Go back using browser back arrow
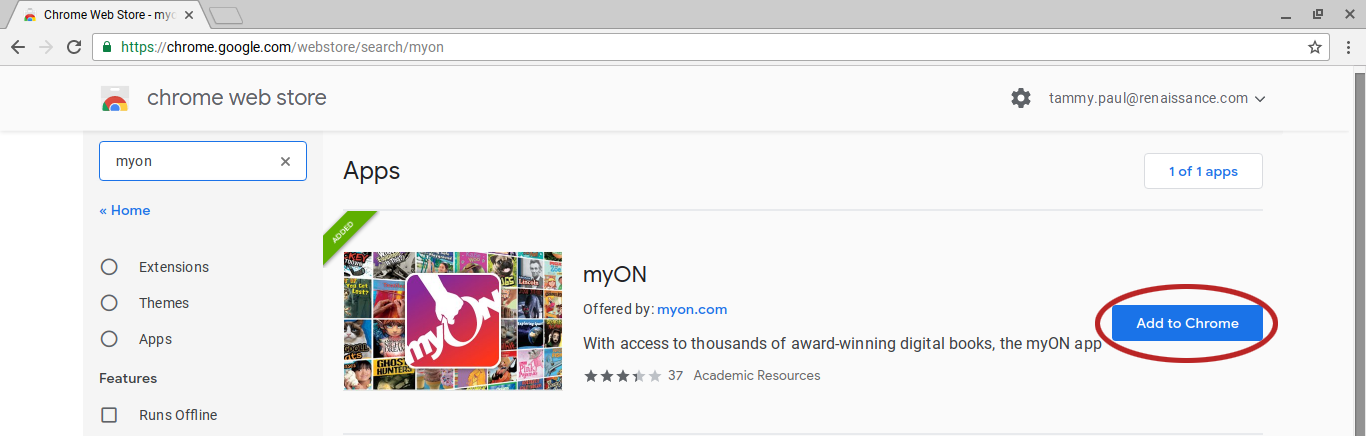The image size is (1366, 436). tap(18, 47)
